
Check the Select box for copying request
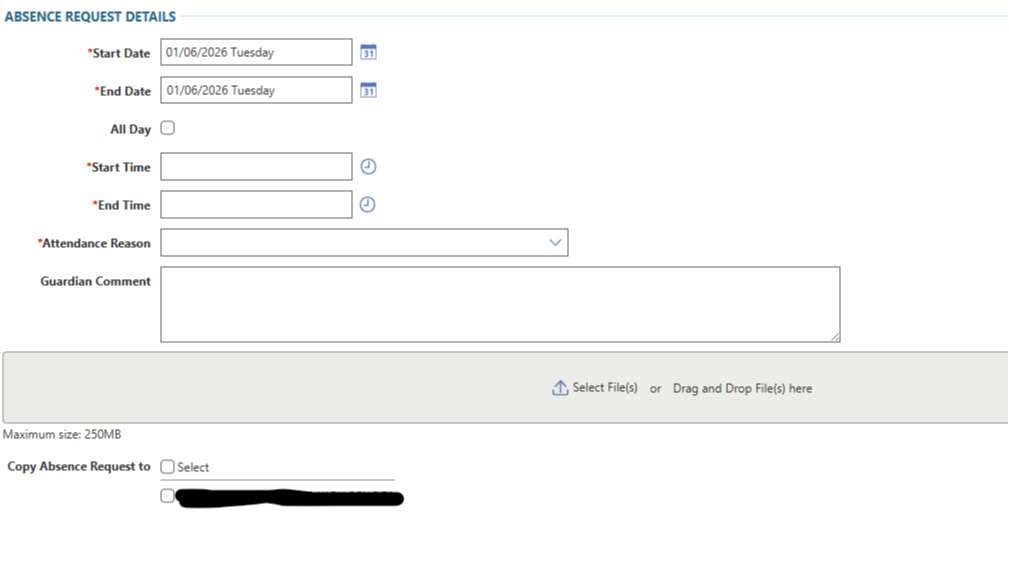[x=168, y=467]
